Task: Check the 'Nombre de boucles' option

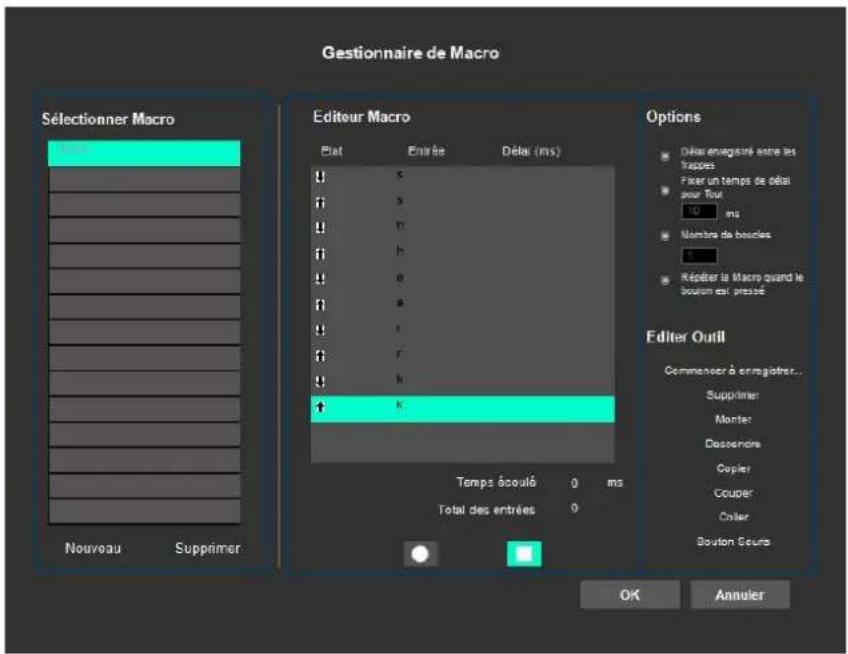Action: (665, 236)
